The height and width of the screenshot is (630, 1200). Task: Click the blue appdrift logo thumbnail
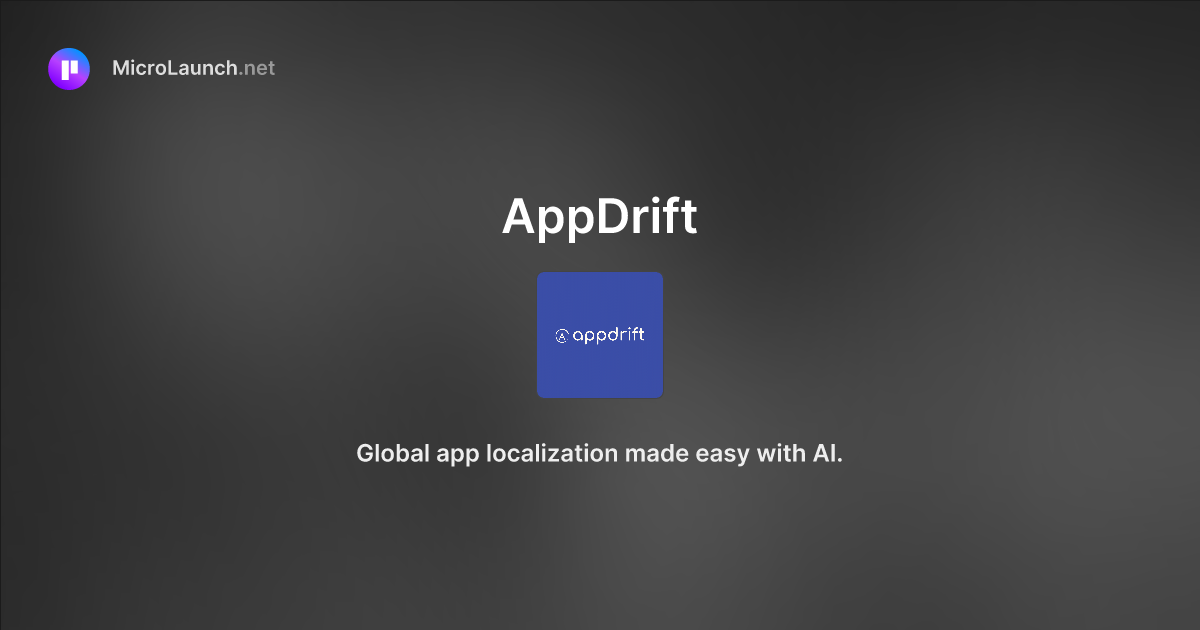(x=600, y=335)
